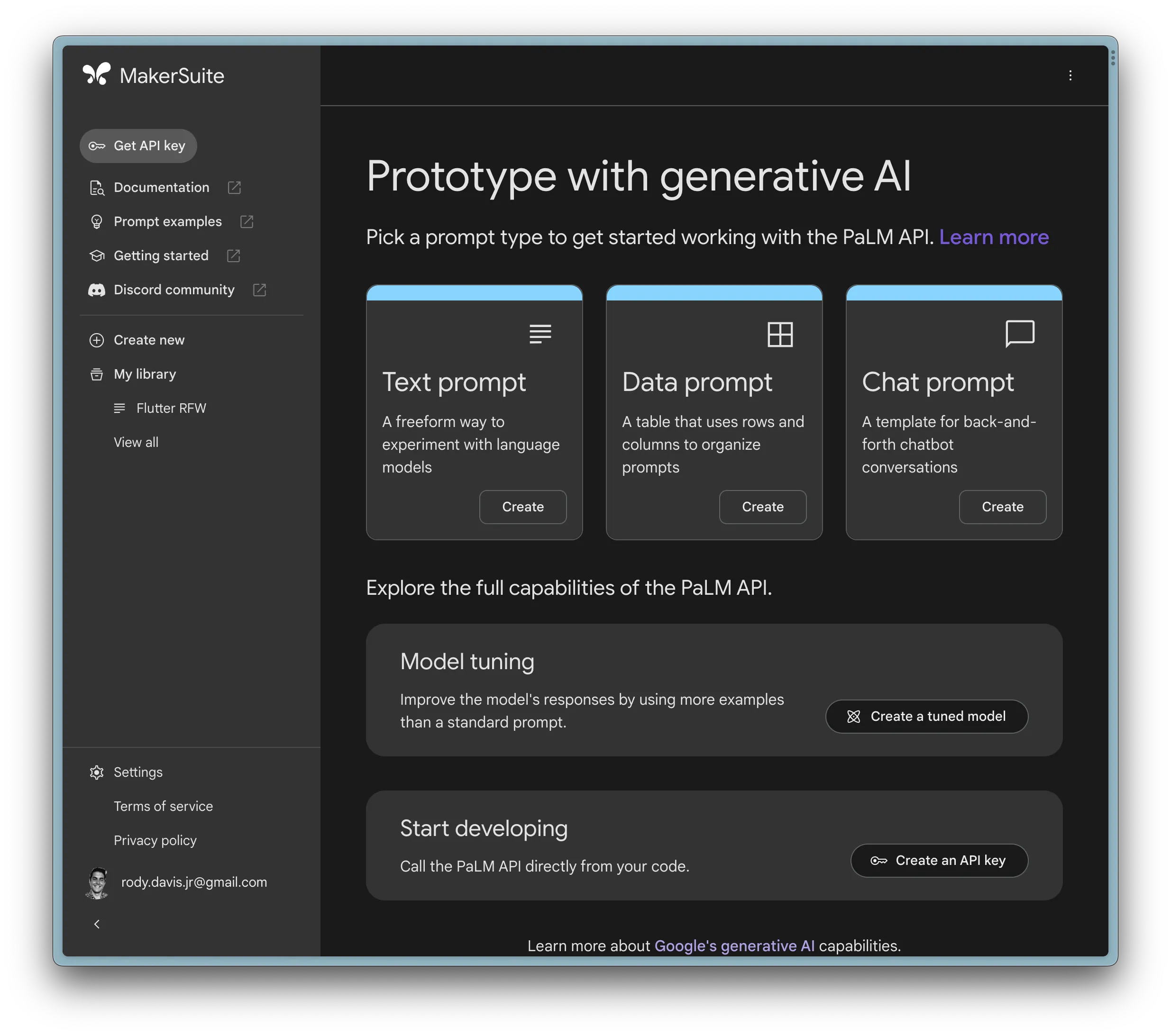Open the three-dot overflow menu
The image size is (1171, 1036).
(x=1070, y=76)
